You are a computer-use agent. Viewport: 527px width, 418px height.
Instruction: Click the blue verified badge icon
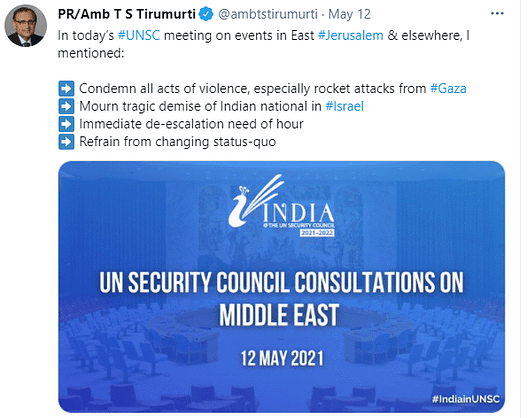pyautogui.click(x=206, y=14)
